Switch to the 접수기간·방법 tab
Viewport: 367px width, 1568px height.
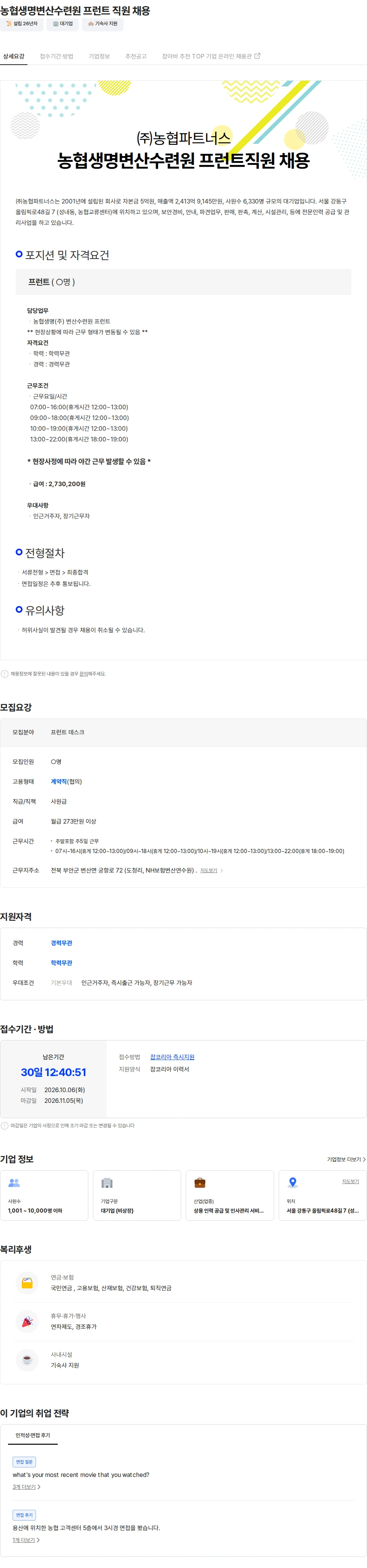pyautogui.click(x=57, y=56)
